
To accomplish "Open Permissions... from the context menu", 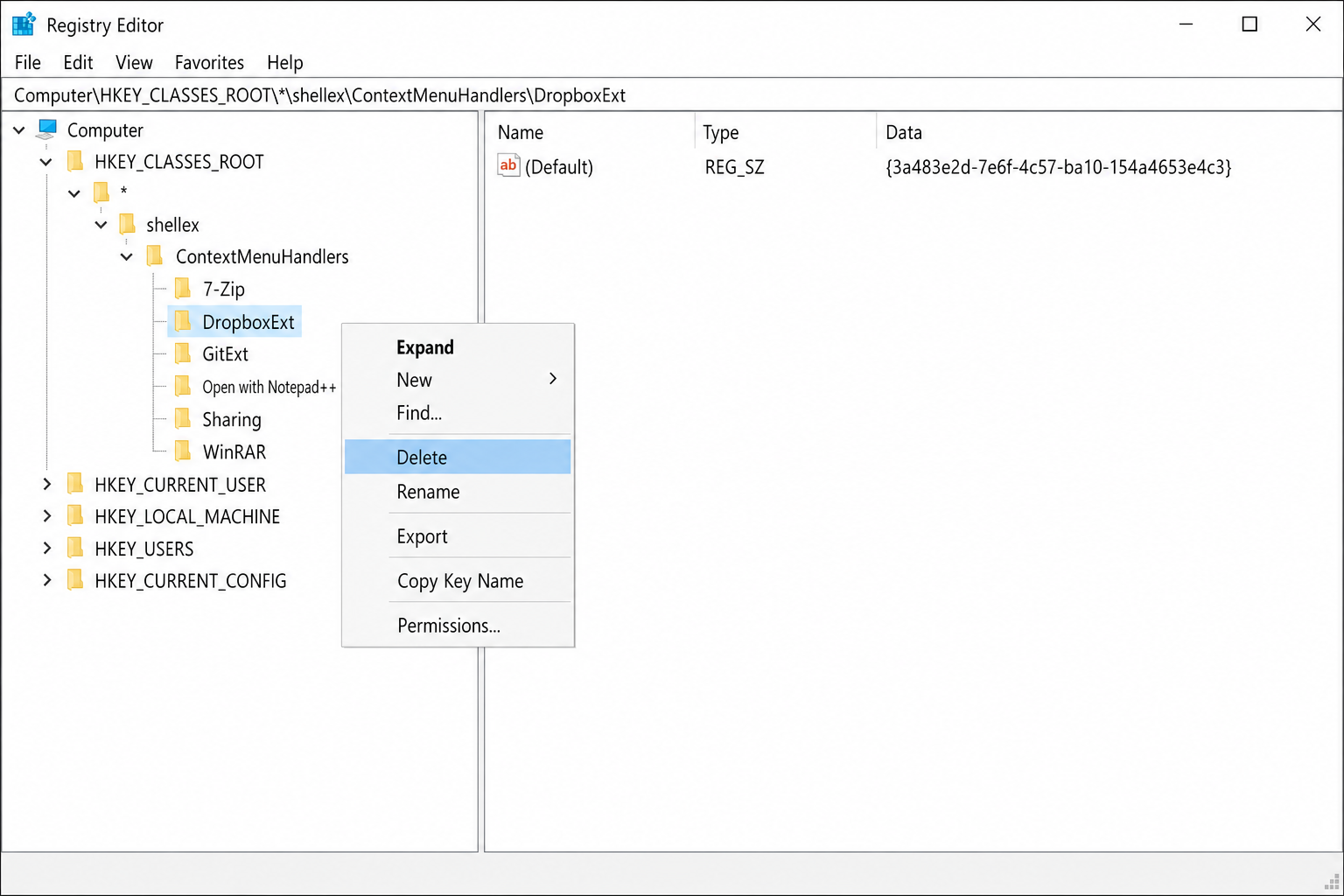I will tap(458, 626).
